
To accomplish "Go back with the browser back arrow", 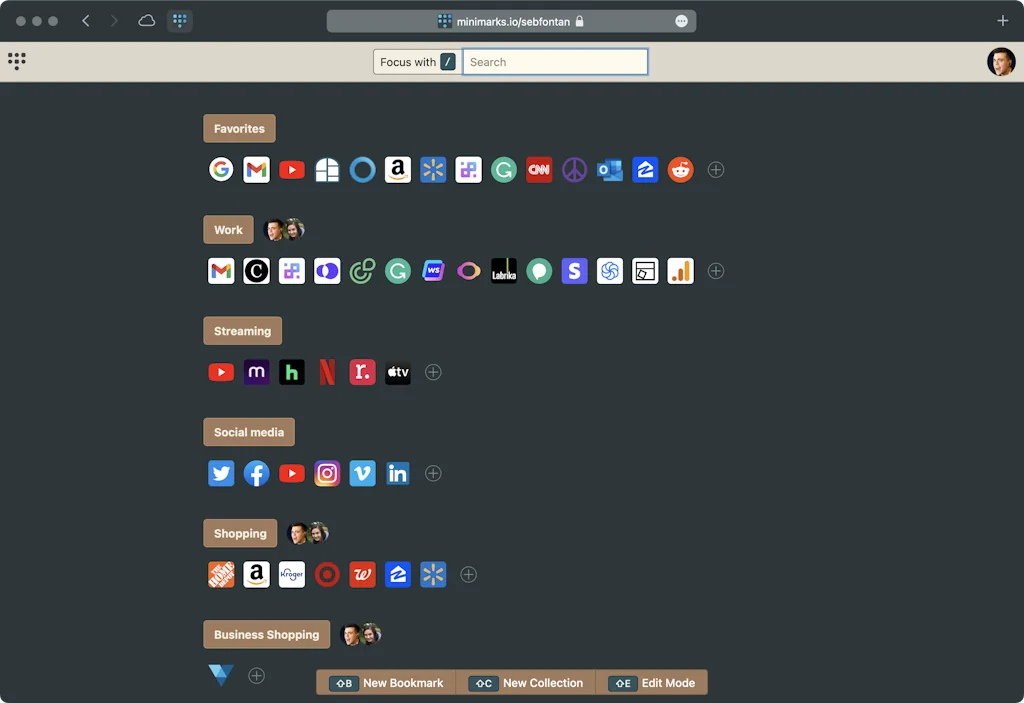I will click(x=86, y=21).
